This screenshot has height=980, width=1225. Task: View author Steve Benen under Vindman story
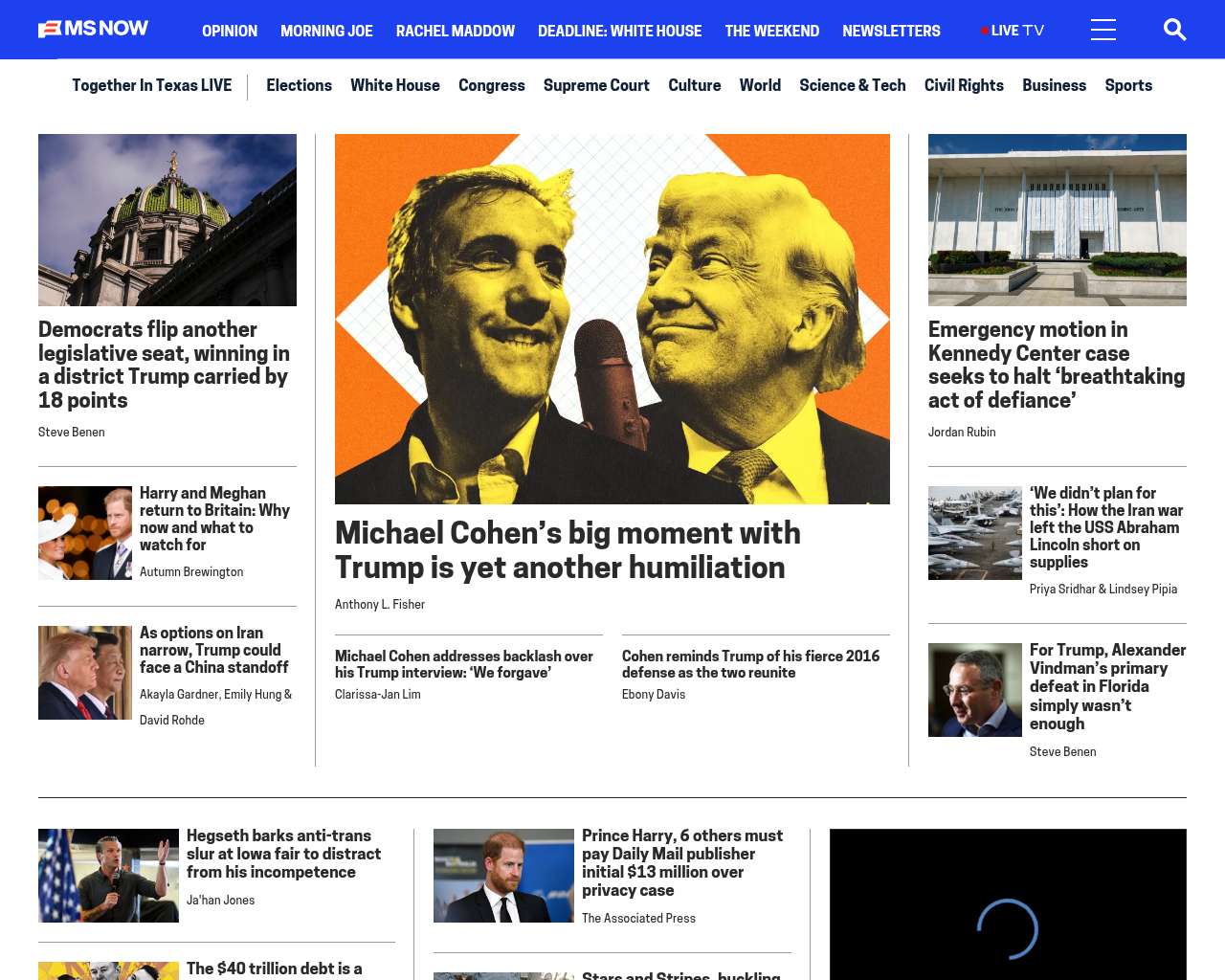point(1063,752)
